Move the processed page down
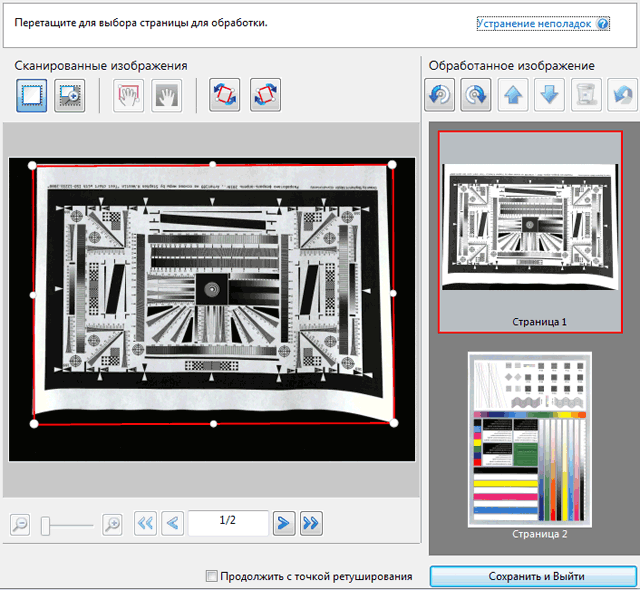Image resolution: width=640 pixels, height=590 pixels. 548,96
